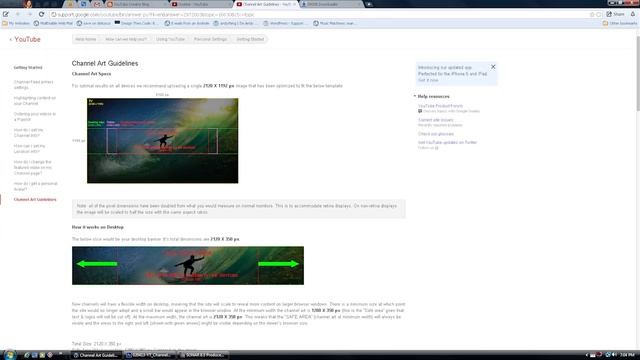The image size is (640, 360).
Task: Open the Check our glossary link
Action: [x=436, y=134]
